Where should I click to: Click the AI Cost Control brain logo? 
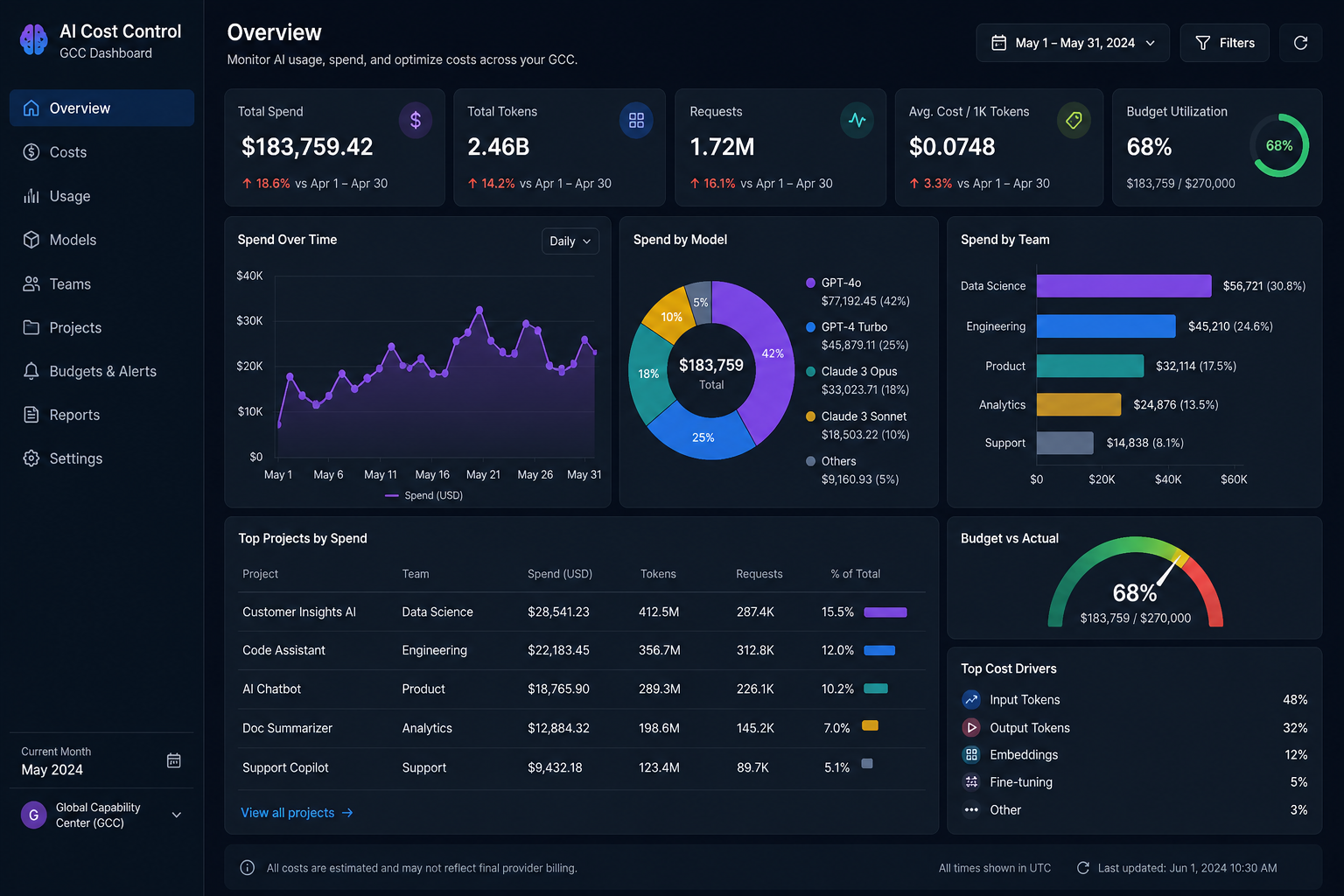(33, 39)
